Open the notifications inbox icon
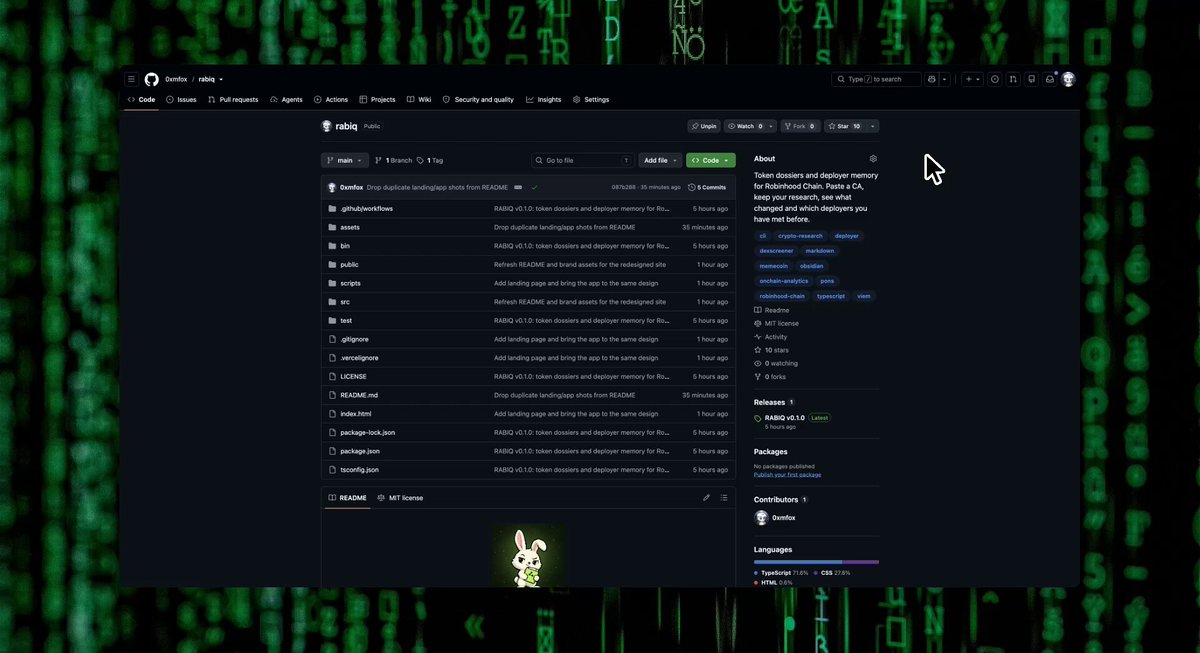Screen dimensions: 1200x653 tap(1050, 79)
